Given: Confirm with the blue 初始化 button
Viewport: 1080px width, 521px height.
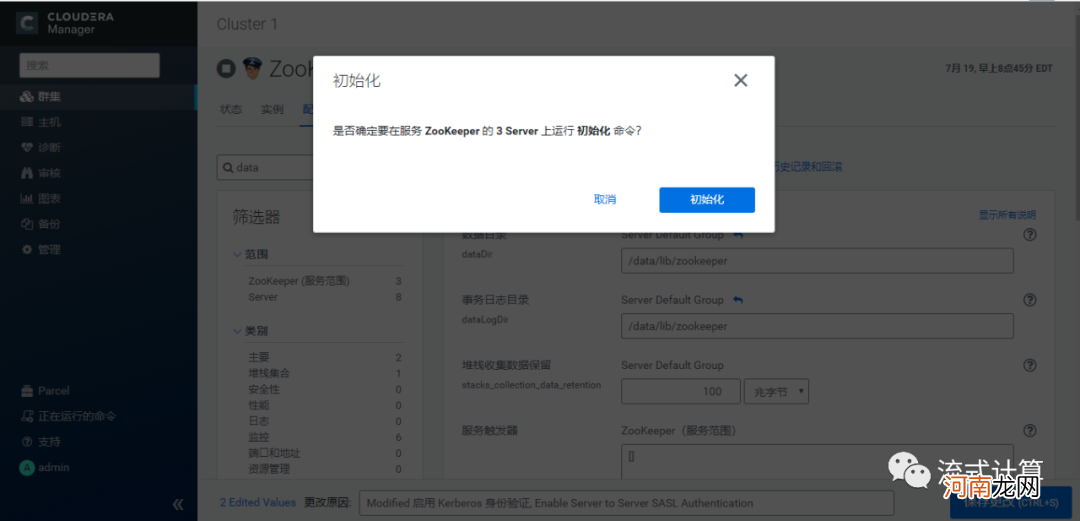Looking at the screenshot, I should coord(707,200).
